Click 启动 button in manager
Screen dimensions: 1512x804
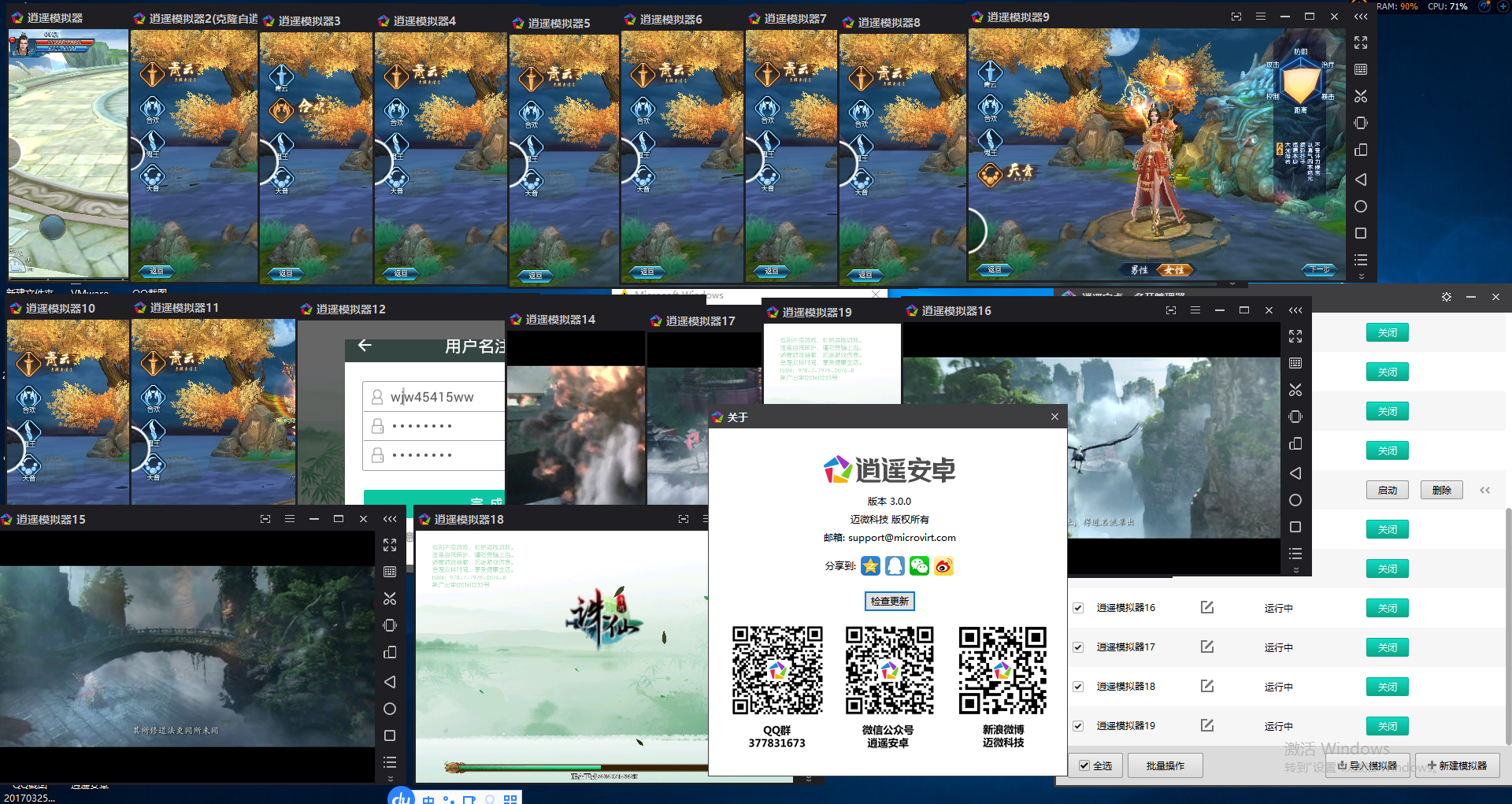pyautogui.click(x=1388, y=490)
